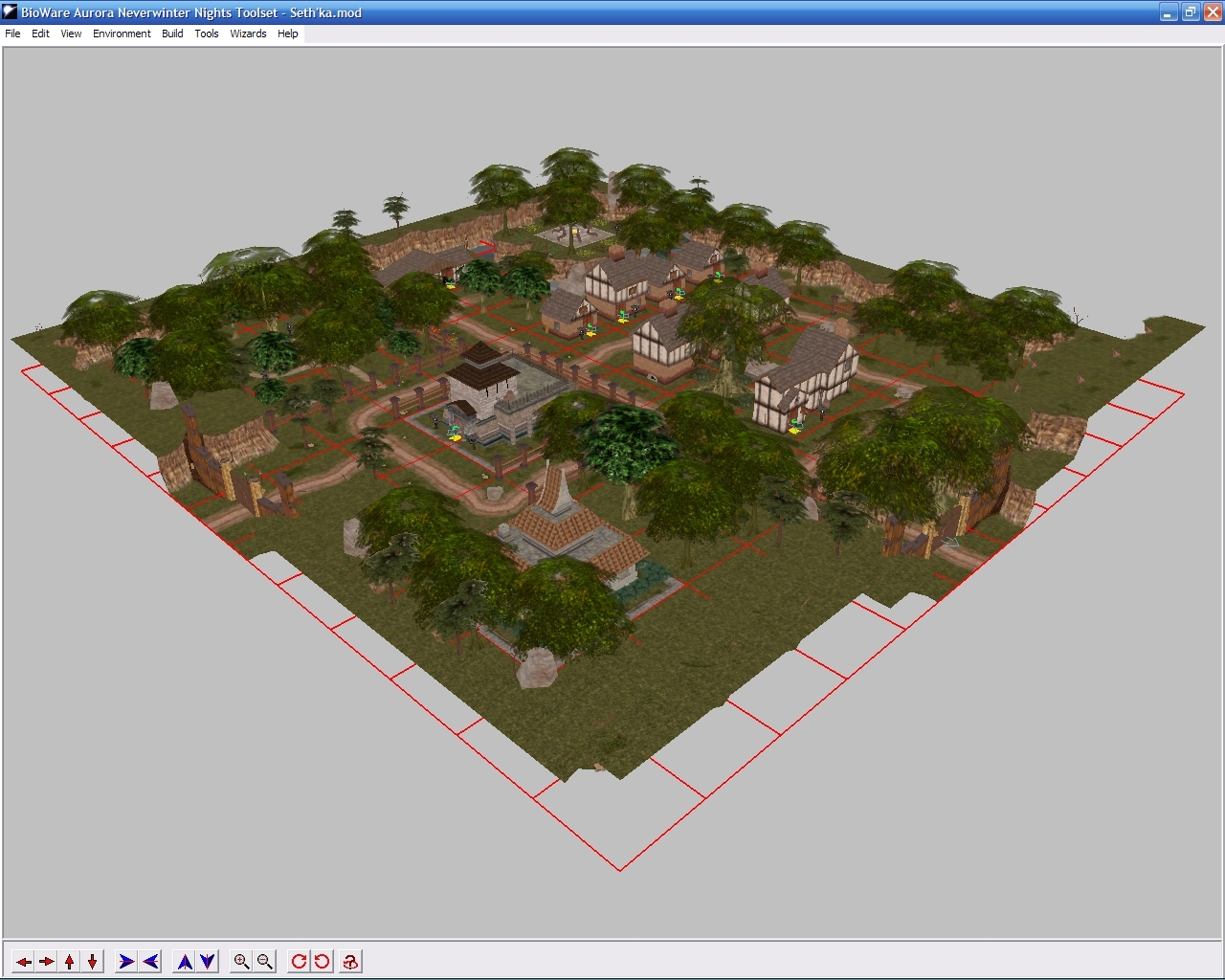
Task: Open the File menu
Action: [x=12, y=33]
